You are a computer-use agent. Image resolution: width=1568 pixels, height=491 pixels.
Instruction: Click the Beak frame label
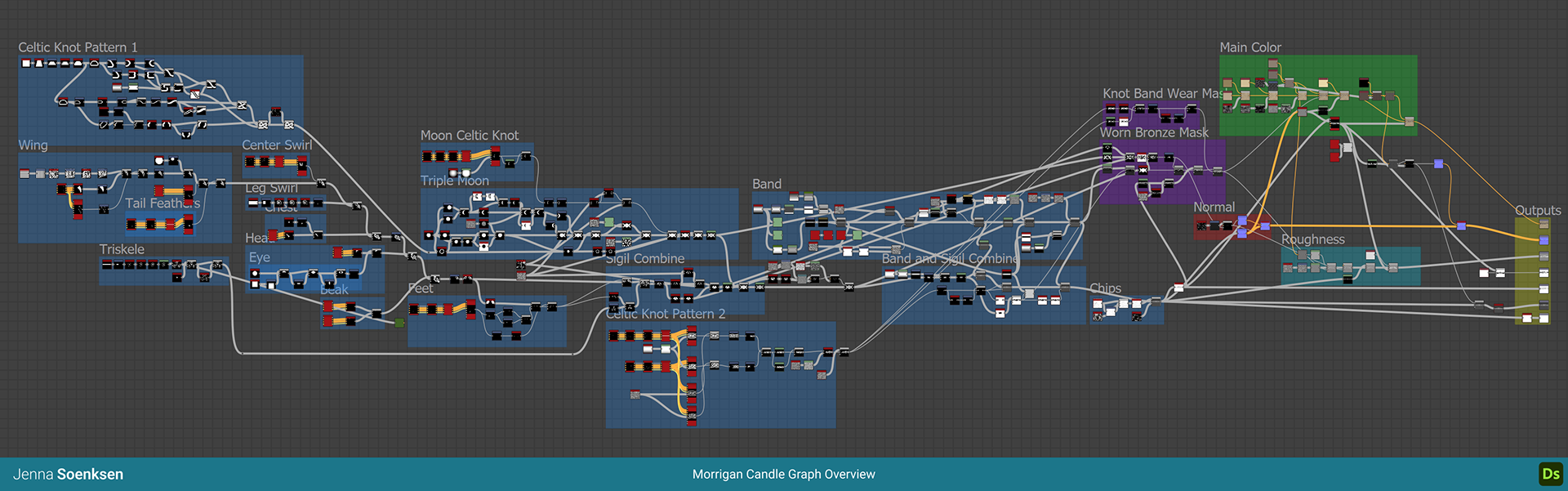tap(334, 289)
